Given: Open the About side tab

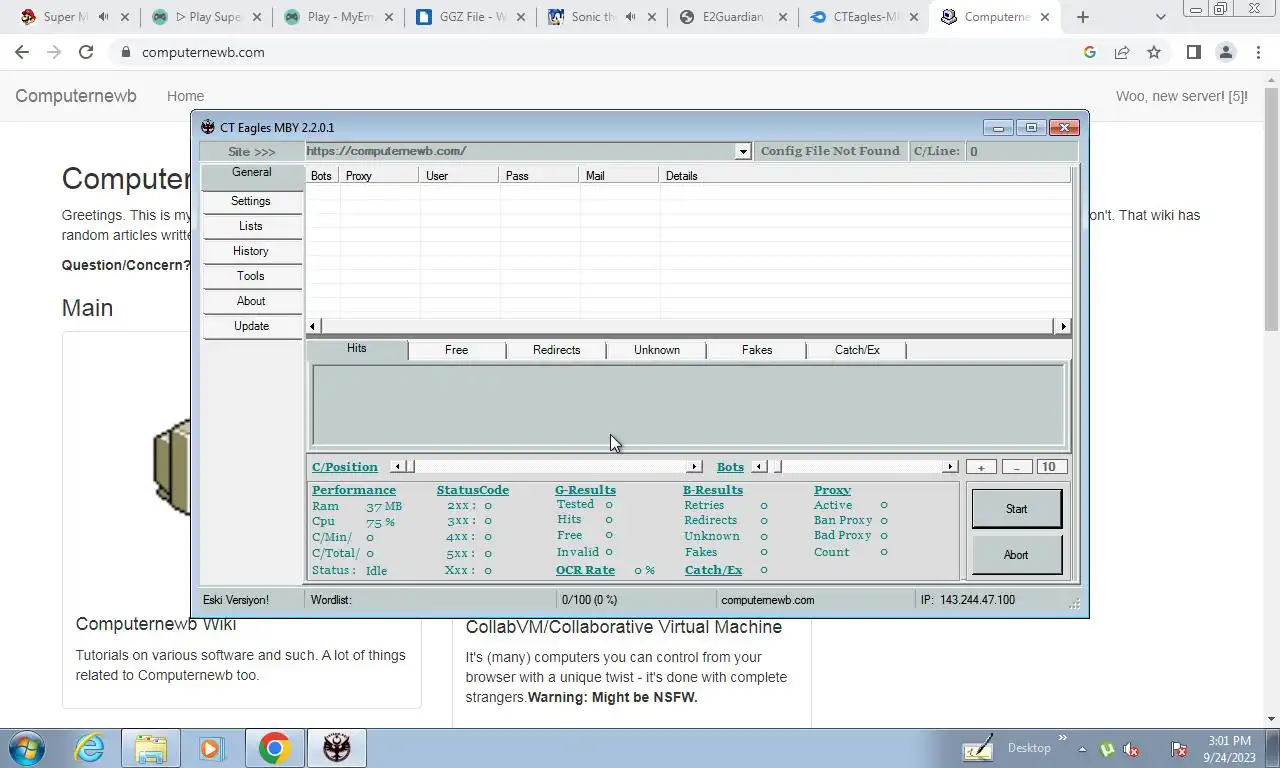Looking at the screenshot, I should tap(251, 301).
